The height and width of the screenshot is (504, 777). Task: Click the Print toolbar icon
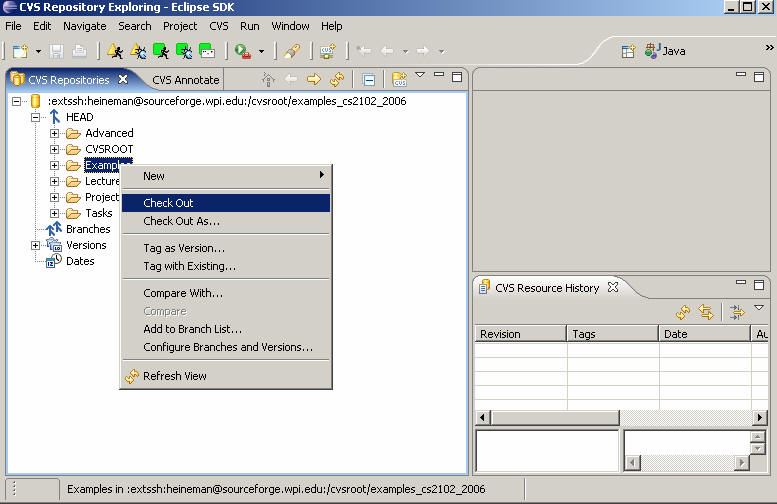pyautogui.click(x=79, y=51)
